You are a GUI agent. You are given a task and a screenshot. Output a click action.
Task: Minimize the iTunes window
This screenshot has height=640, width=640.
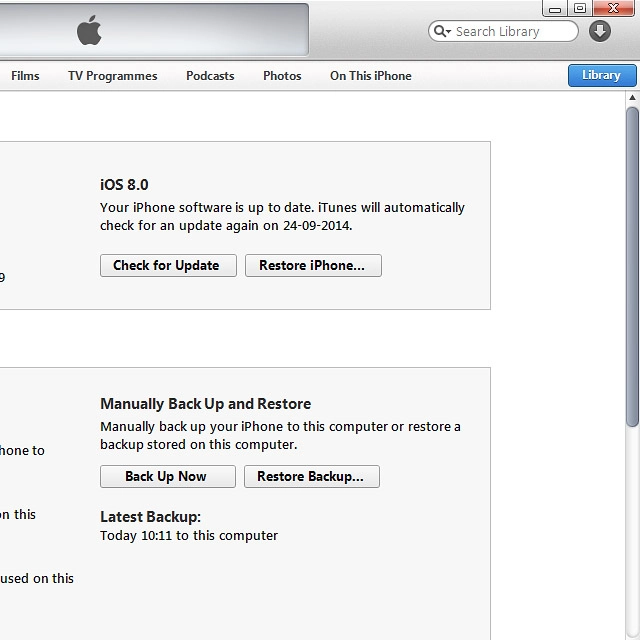click(556, 8)
